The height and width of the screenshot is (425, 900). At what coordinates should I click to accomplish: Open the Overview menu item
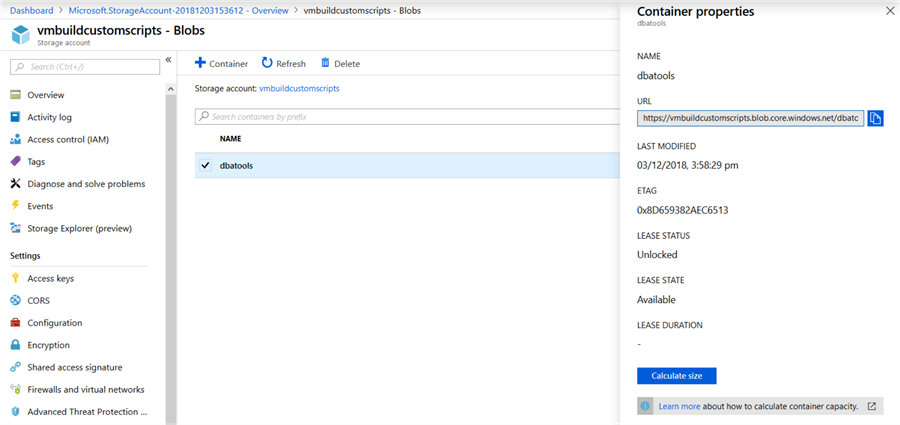pyautogui.click(x=46, y=95)
